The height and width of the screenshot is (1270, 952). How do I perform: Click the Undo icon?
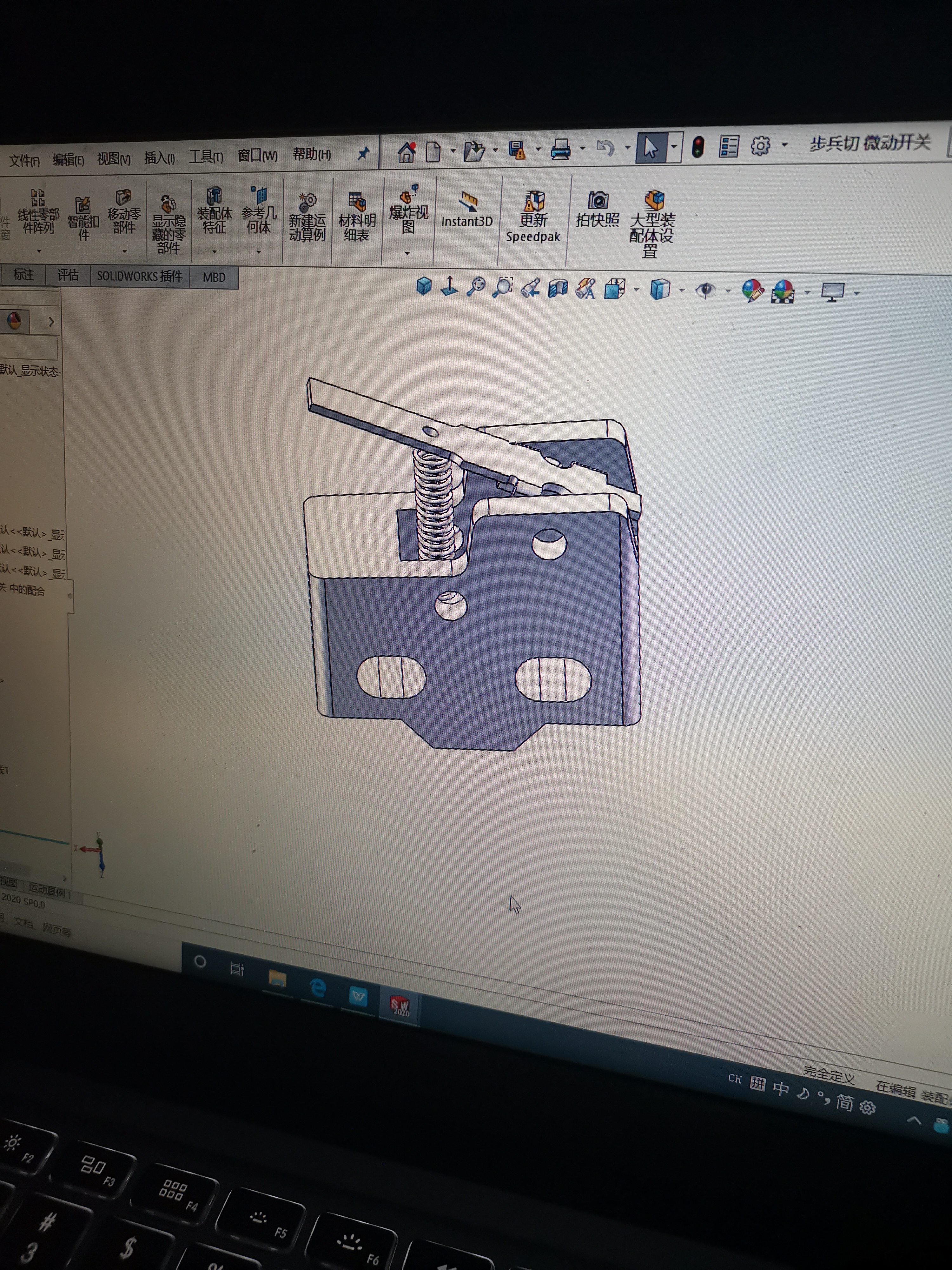(605, 148)
